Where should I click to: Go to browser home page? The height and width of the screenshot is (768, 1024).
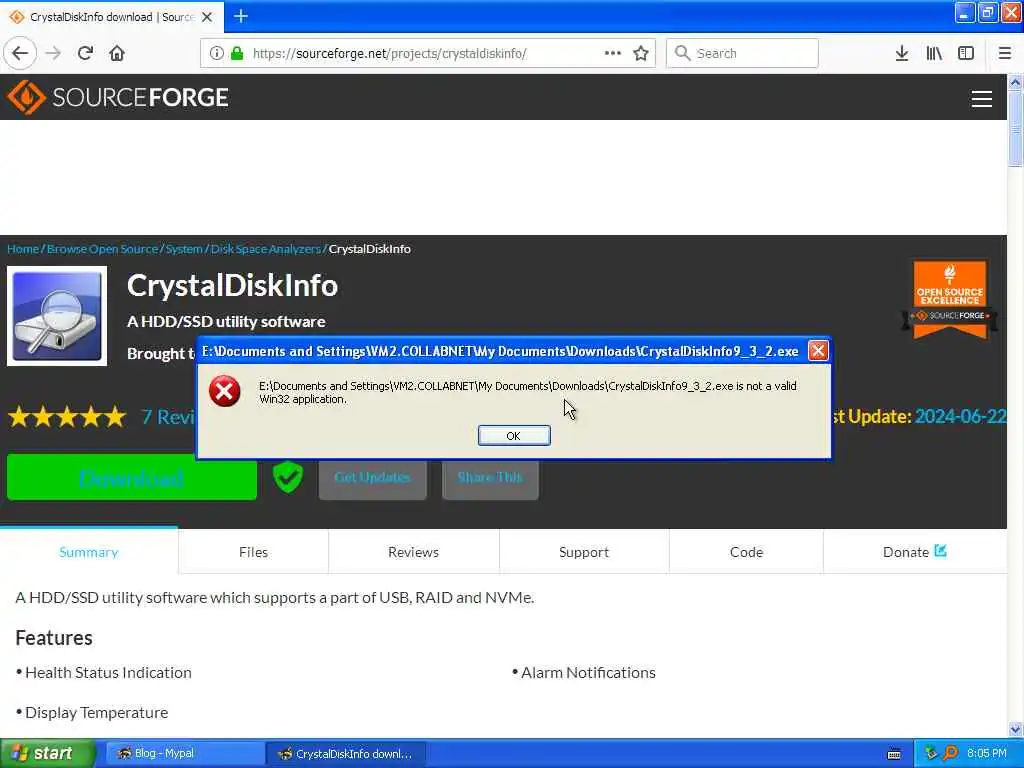[x=117, y=53]
